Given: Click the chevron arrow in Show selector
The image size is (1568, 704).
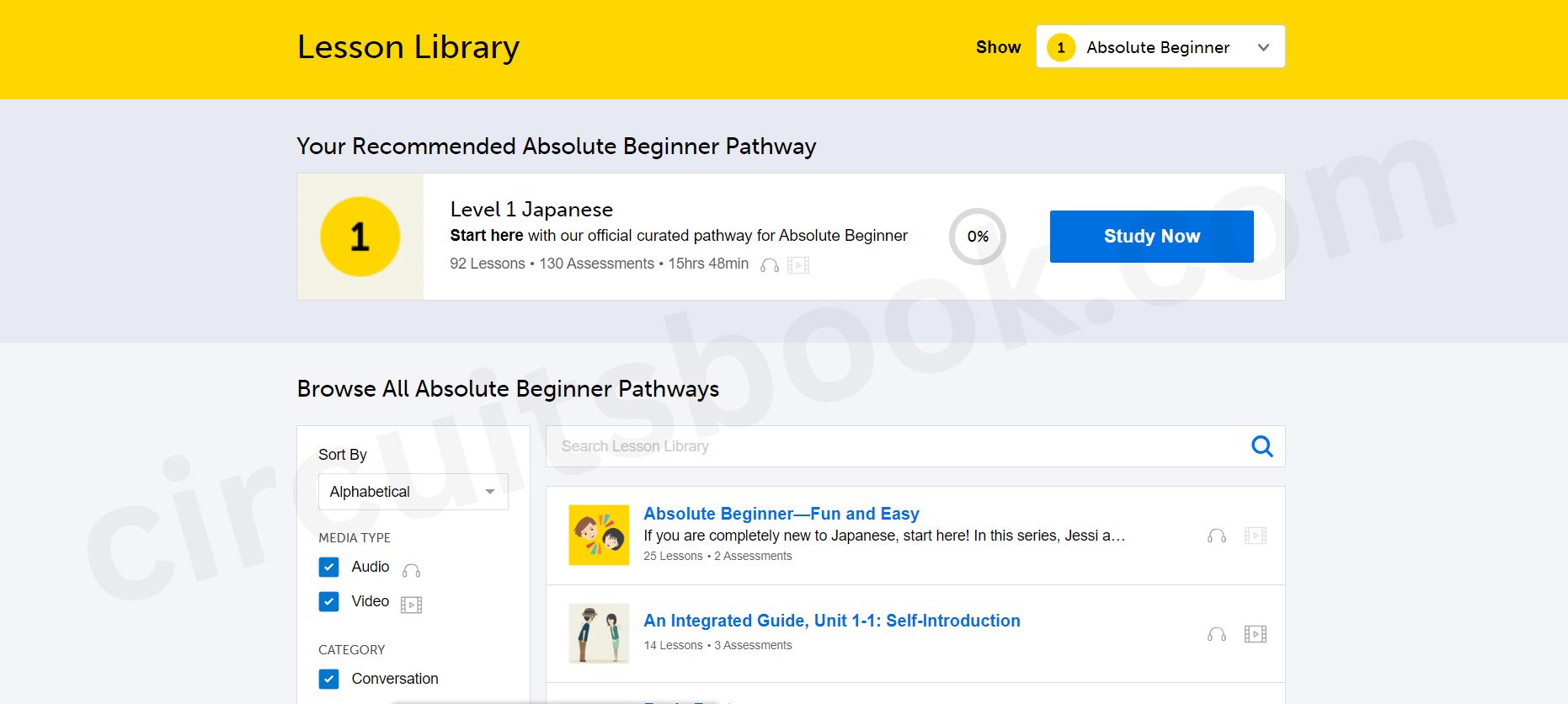Looking at the screenshot, I should [x=1262, y=47].
